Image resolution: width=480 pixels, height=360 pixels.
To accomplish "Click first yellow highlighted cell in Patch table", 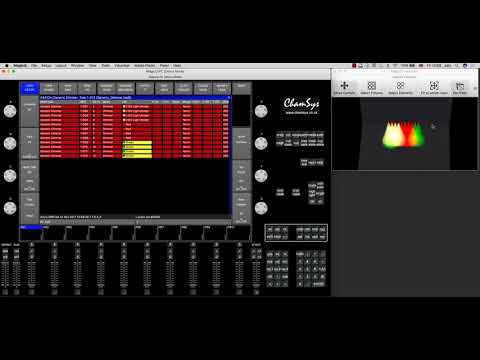I will coord(137,143).
